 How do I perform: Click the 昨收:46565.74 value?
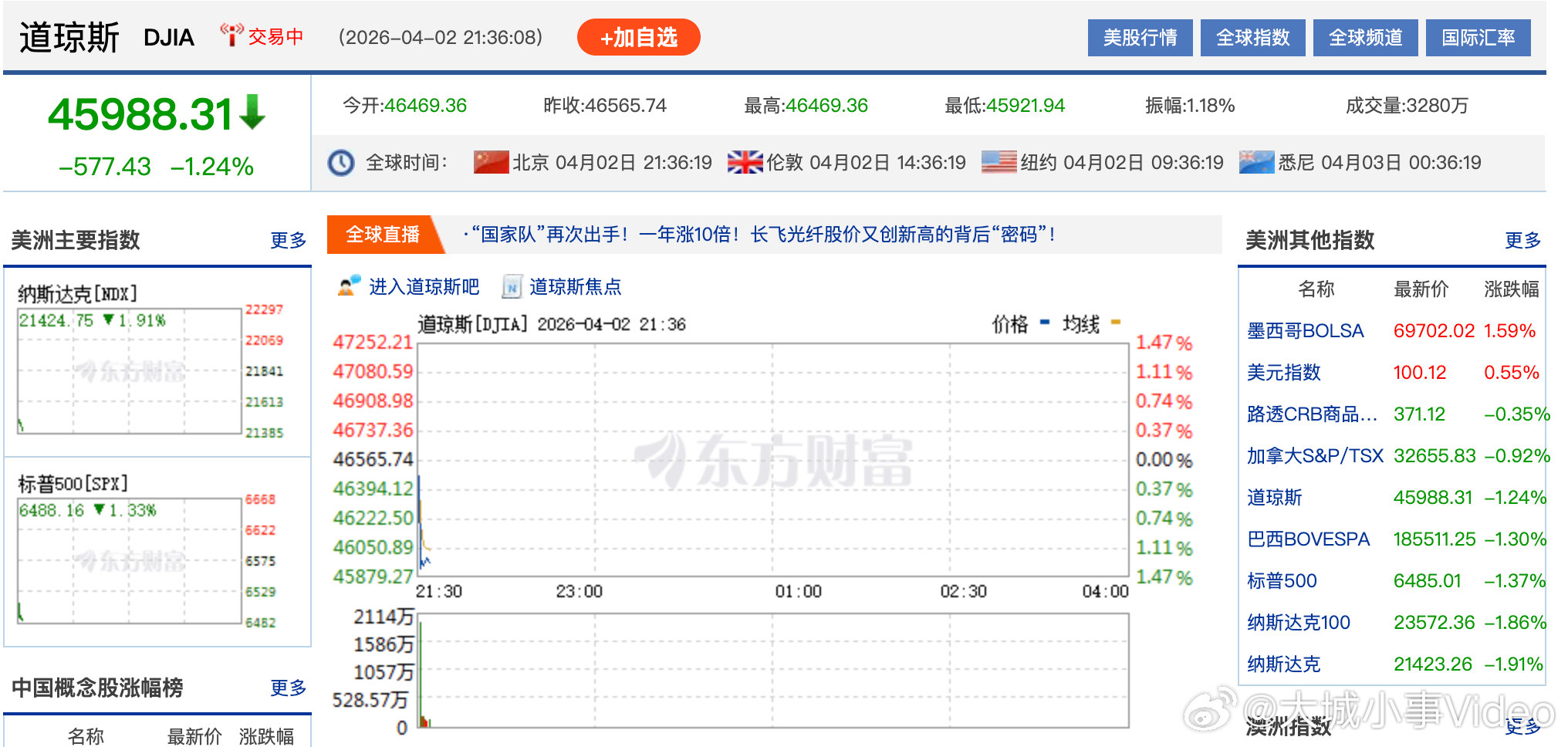[605, 106]
